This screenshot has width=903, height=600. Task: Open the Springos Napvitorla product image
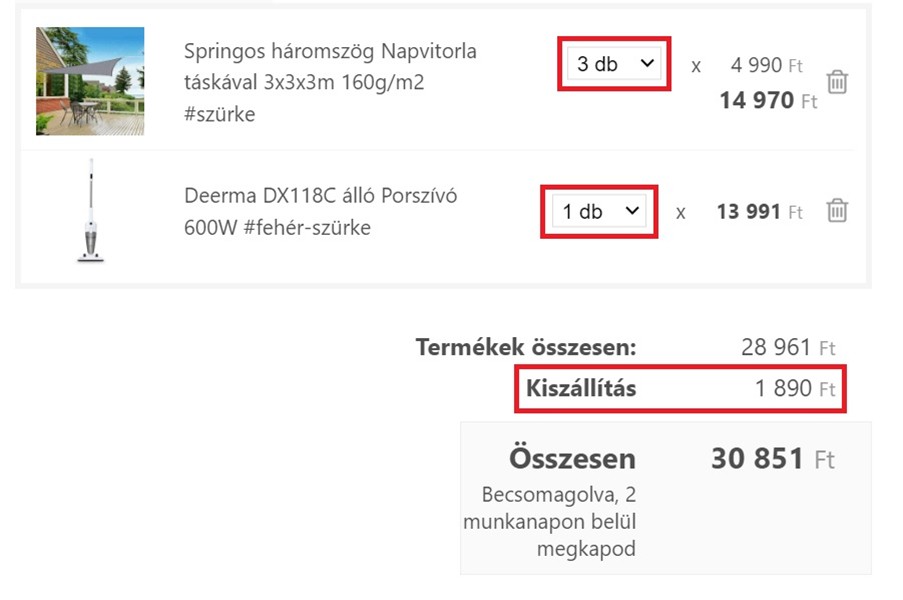click(x=90, y=81)
